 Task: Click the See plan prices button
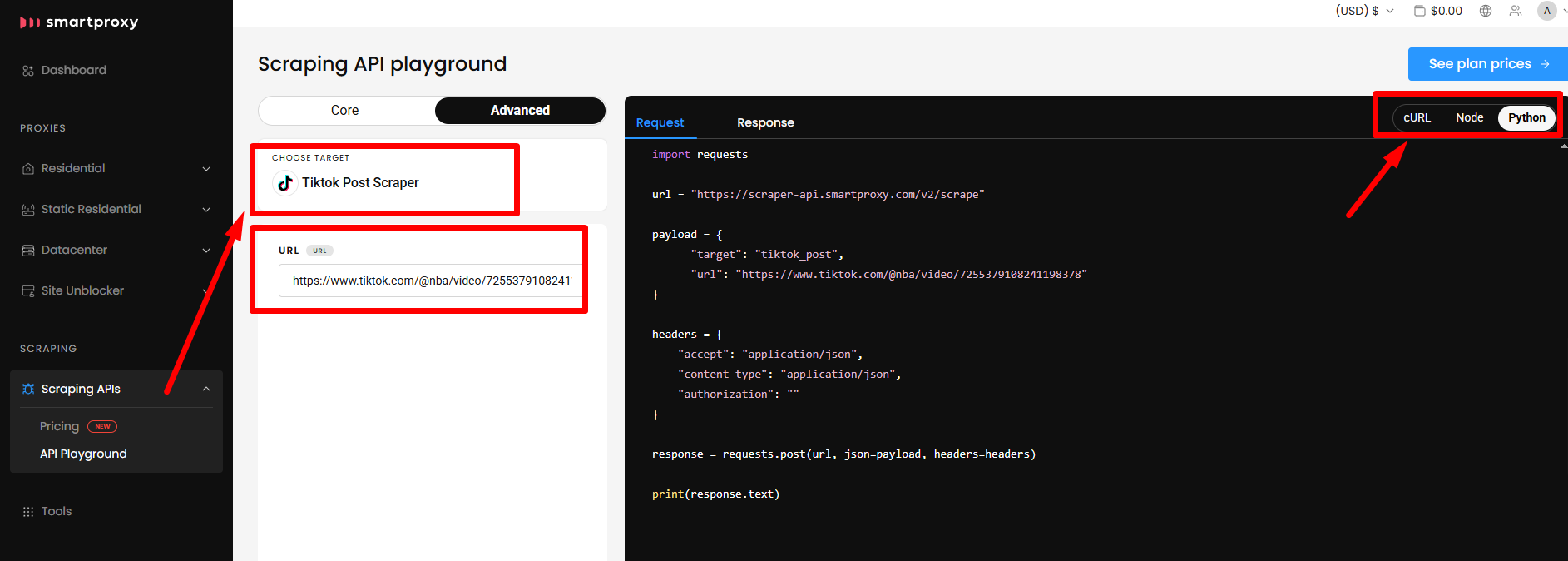[x=1488, y=64]
